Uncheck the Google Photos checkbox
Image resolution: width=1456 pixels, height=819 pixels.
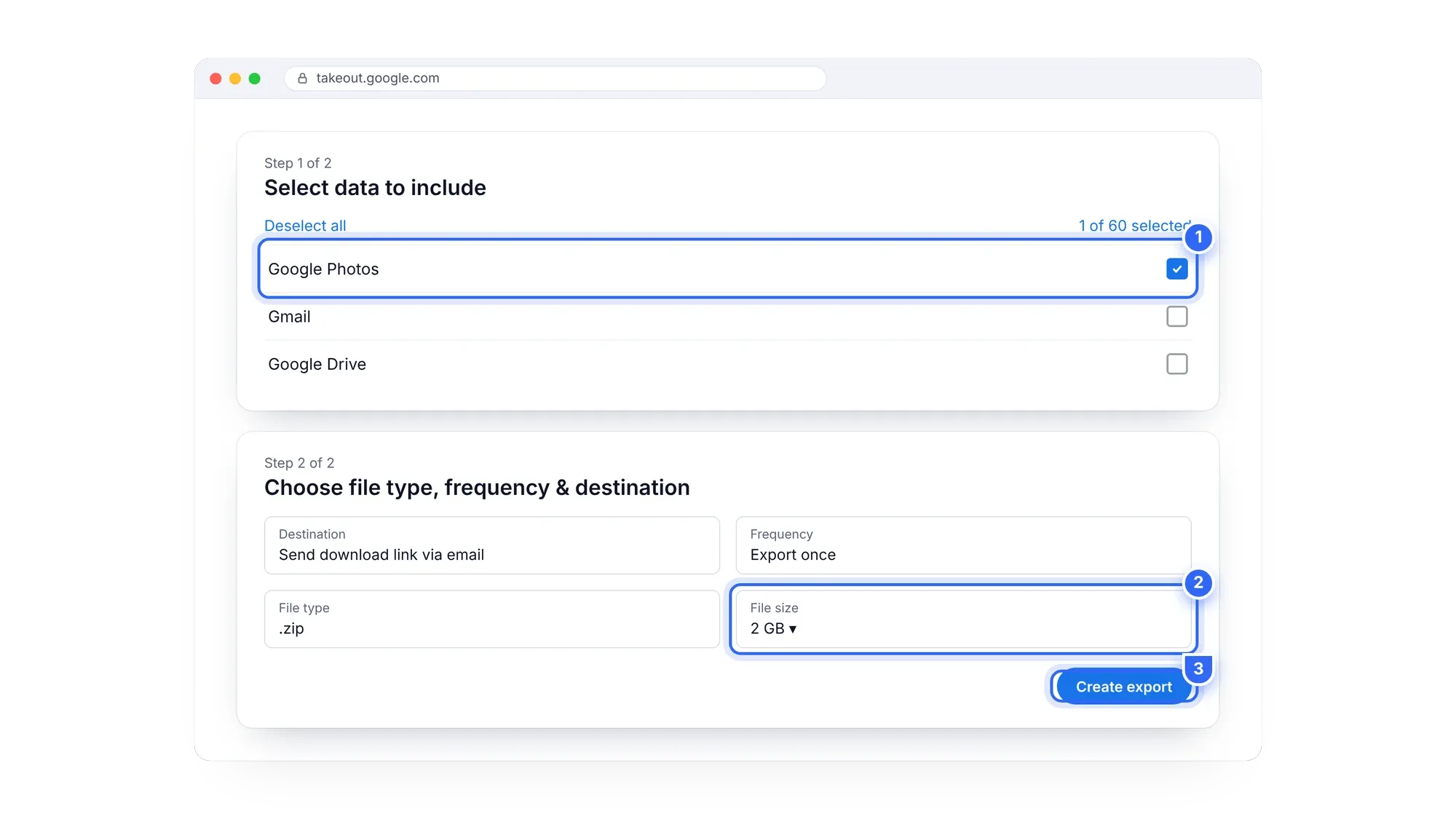tap(1176, 269)
